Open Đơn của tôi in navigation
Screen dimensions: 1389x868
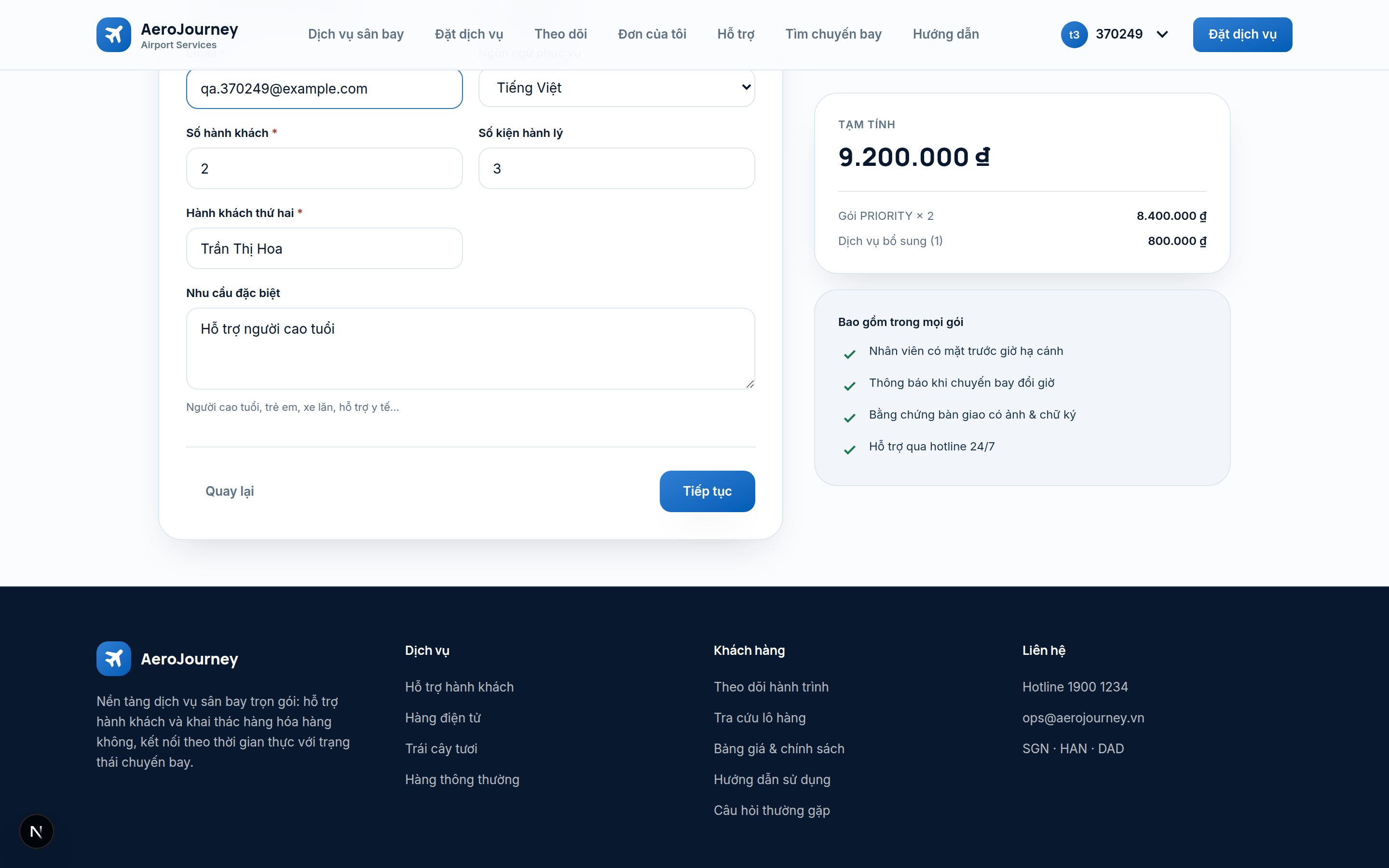[652, 34]
